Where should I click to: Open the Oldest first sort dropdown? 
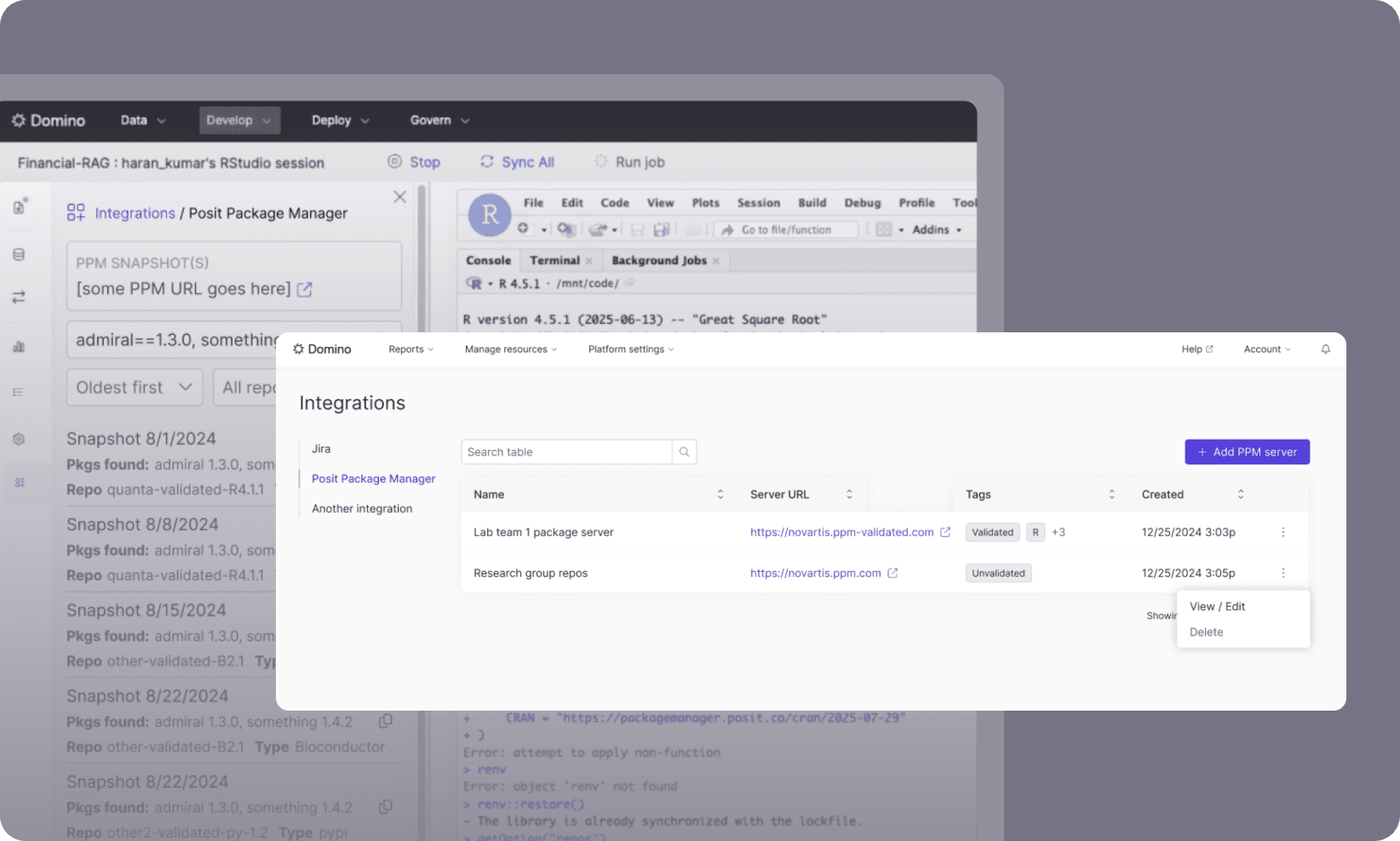click(135, 388)
